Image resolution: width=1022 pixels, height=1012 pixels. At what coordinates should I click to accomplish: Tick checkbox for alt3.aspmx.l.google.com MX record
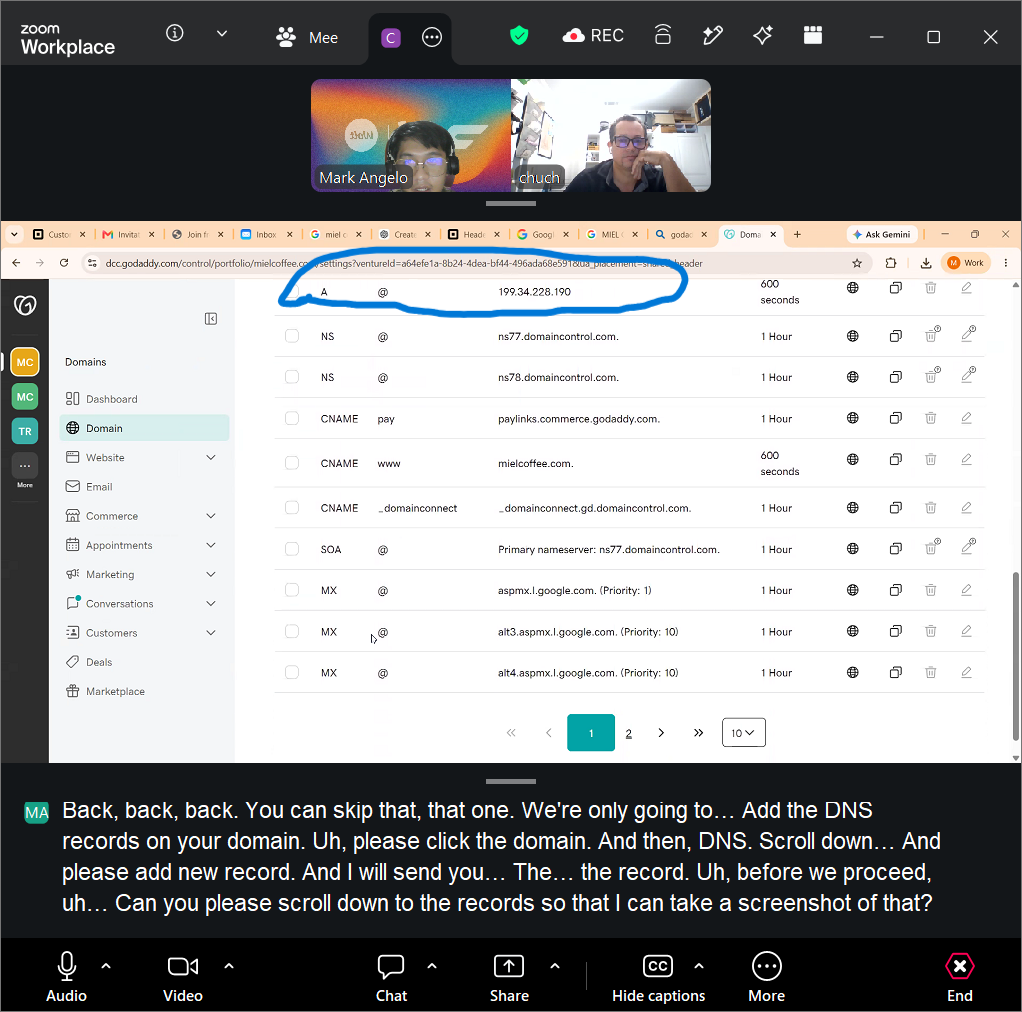tap(292, 631)
